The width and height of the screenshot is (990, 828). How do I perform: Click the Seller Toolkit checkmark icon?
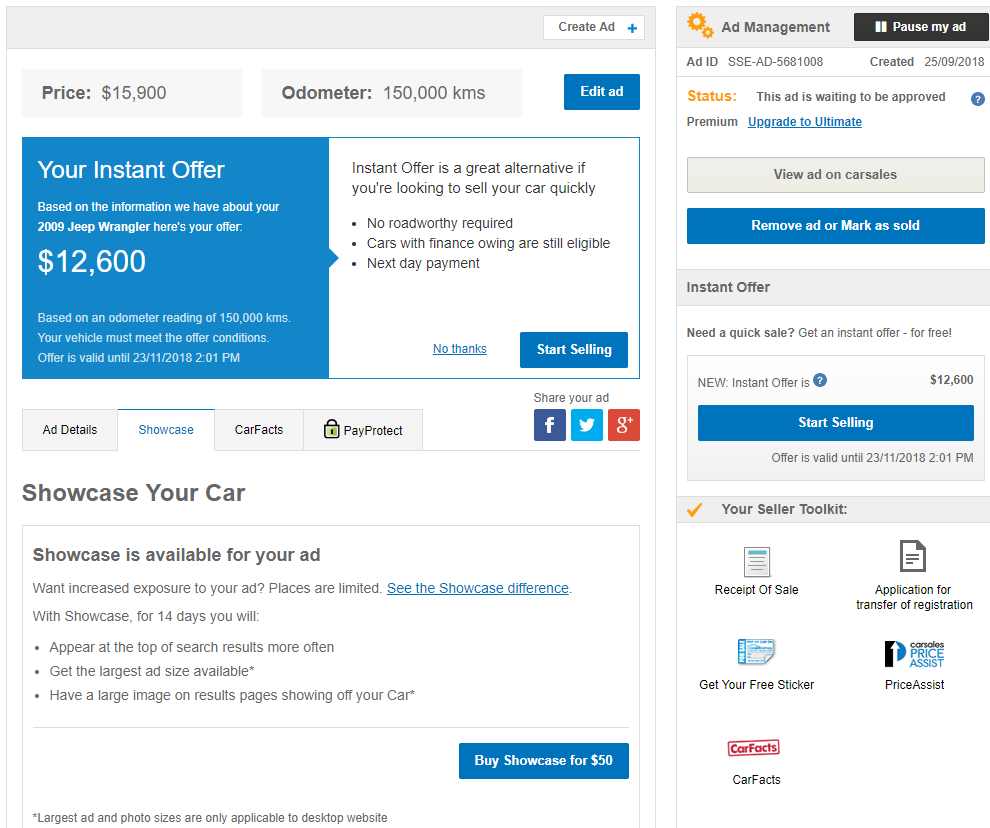pos(695,510)
